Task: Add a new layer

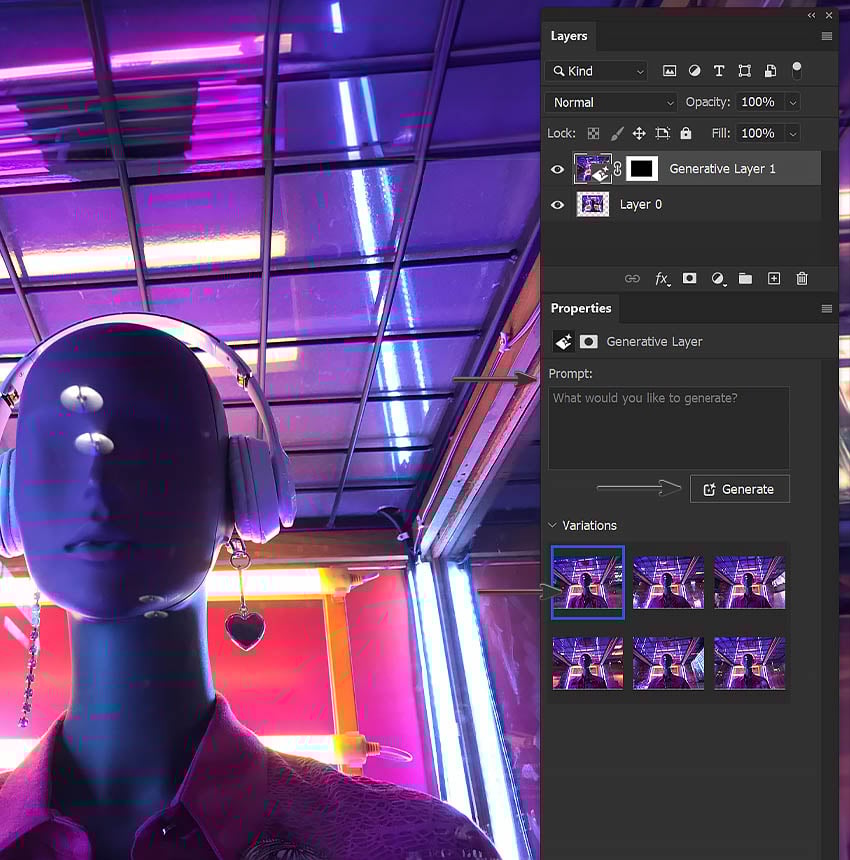Action: click(773, 278)
